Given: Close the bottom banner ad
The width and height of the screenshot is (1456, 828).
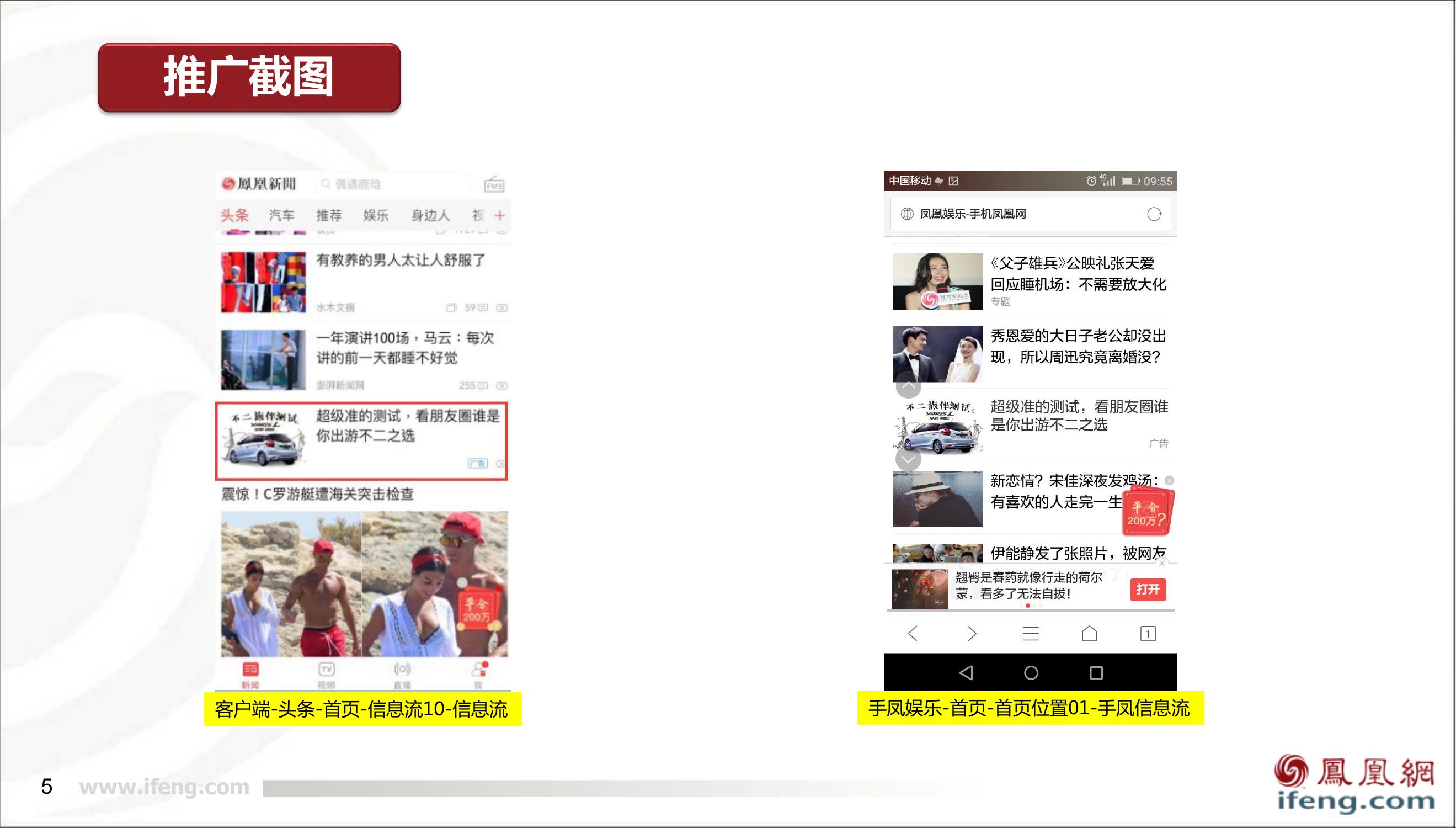Looking at the screenshot, I should [1162, 563].
